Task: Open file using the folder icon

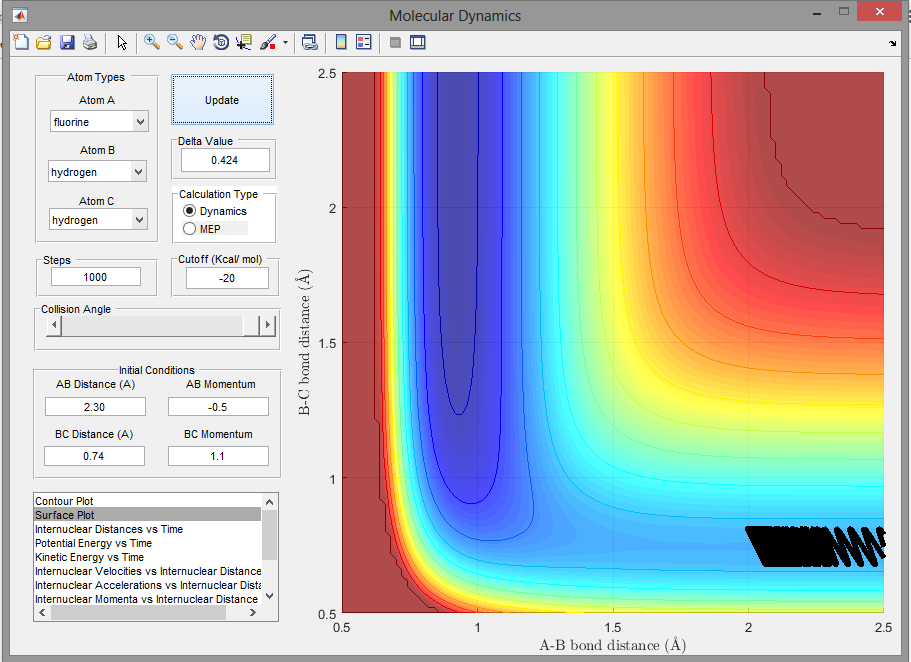Action: tap(44, 42)
